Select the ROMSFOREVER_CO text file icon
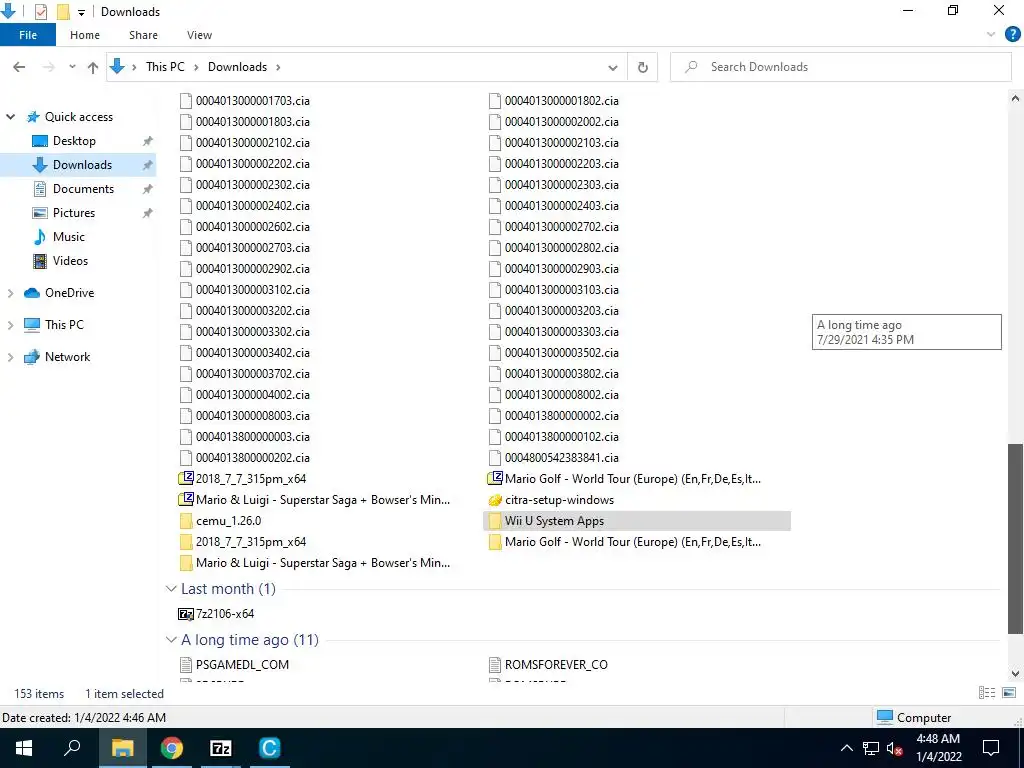This screenshot has height=768, width=1024. (x=495, y=665)
